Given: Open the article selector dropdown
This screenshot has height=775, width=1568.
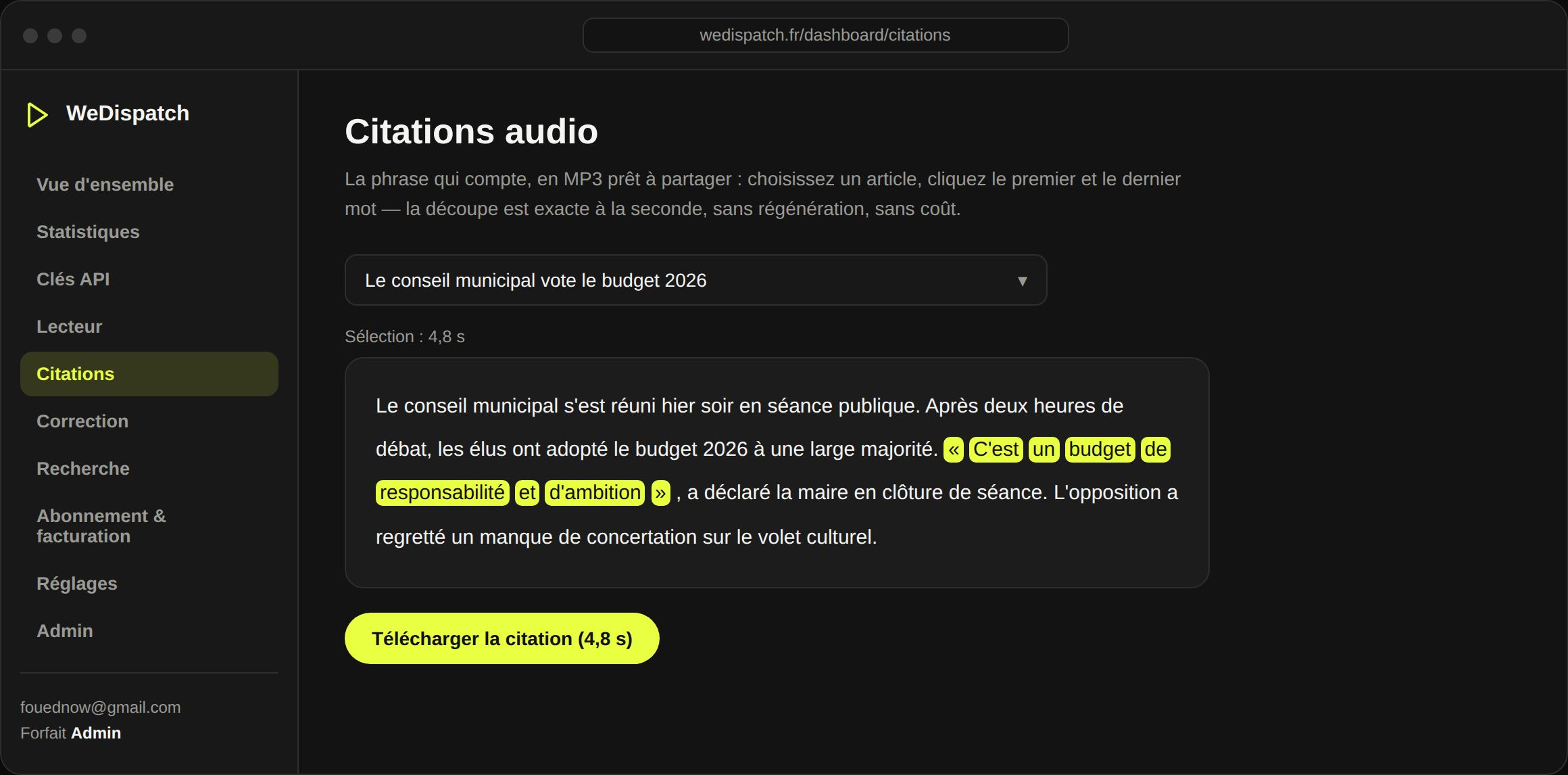Looking at the screenshot, I should 695,280.
